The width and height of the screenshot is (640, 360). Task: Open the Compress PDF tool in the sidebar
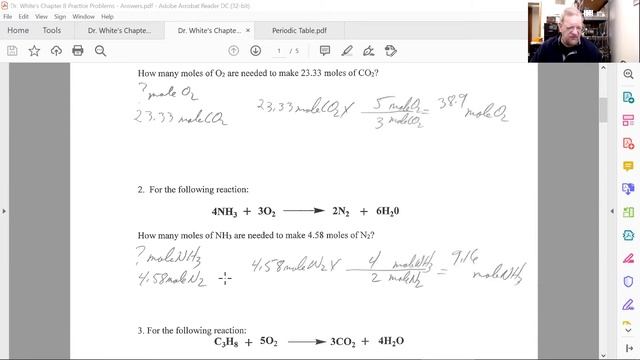628,235
